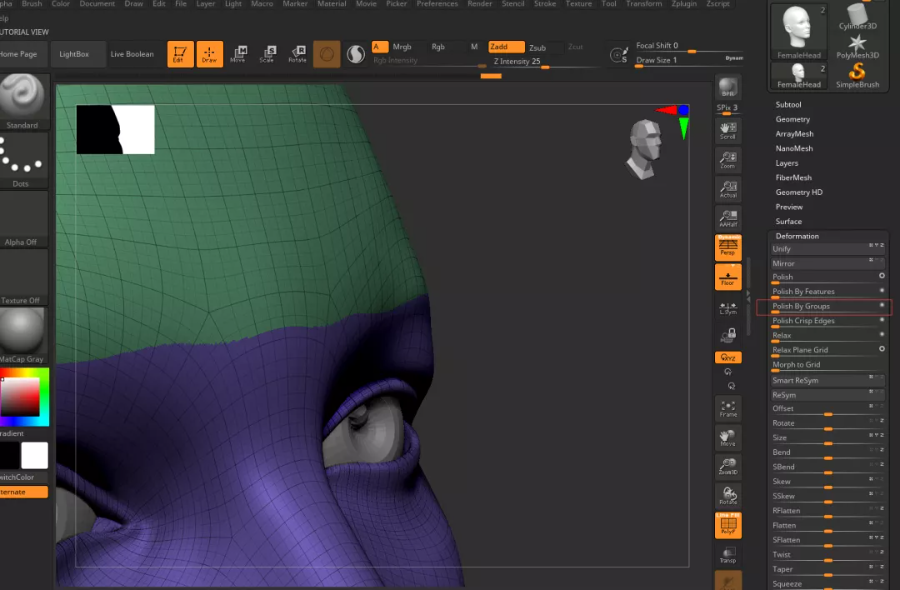Expand the Layers subpalette
This screenshot has height=590, width=900.
click(786, 163)
